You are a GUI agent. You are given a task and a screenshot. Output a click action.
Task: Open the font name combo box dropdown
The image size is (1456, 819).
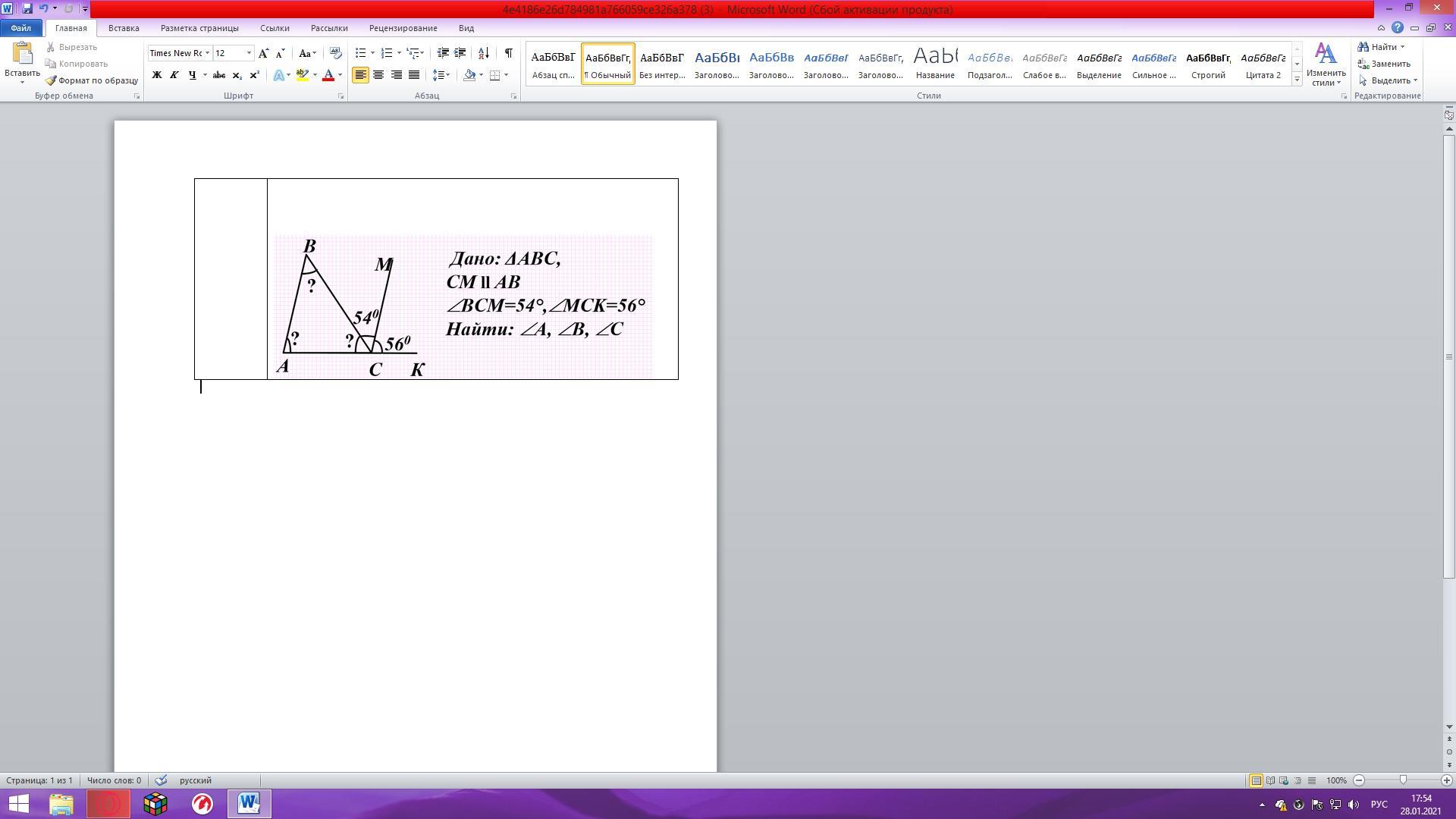[207, 53]
